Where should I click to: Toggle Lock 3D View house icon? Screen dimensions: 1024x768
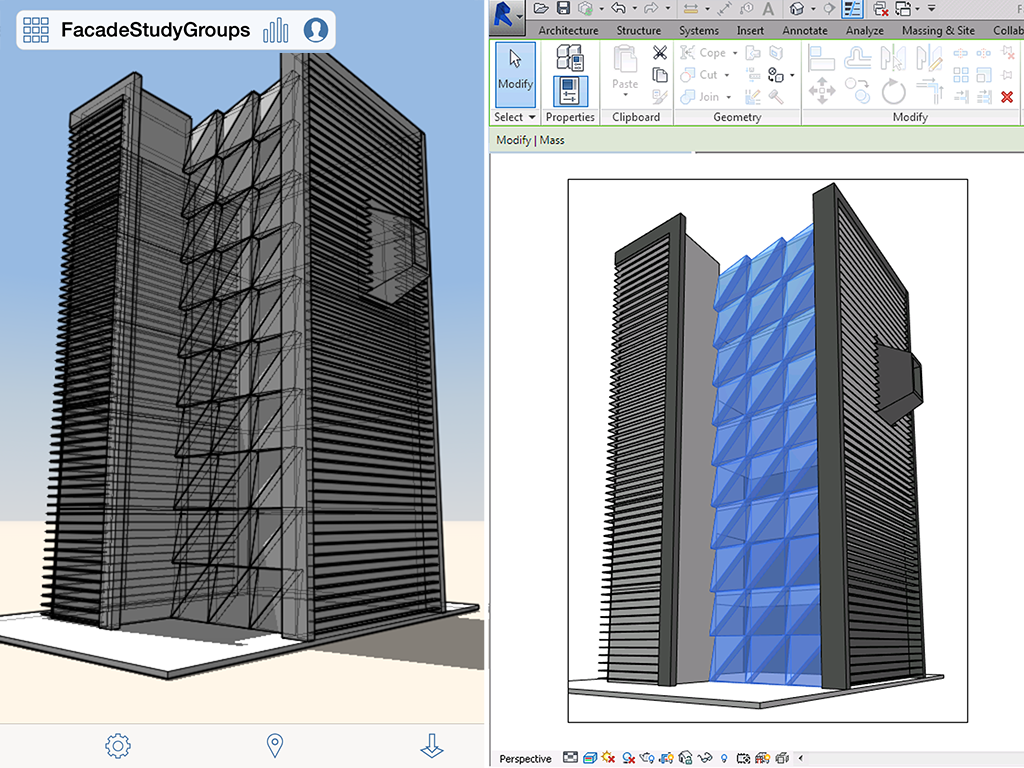click(685, 758)
